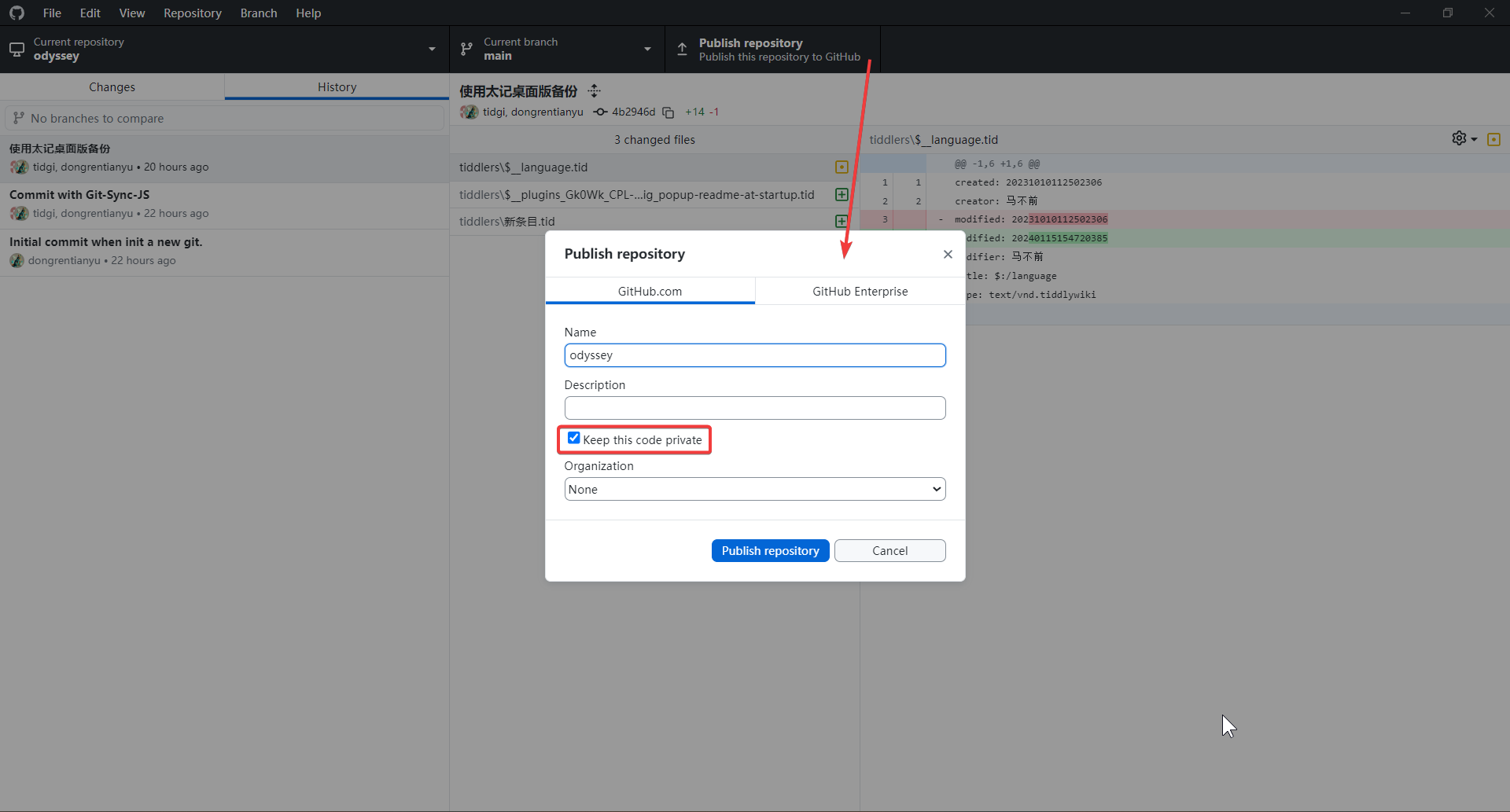Click Publish repository toolbar button
This screenshot has height=812, width=1510.
click(x=772, y=49)
